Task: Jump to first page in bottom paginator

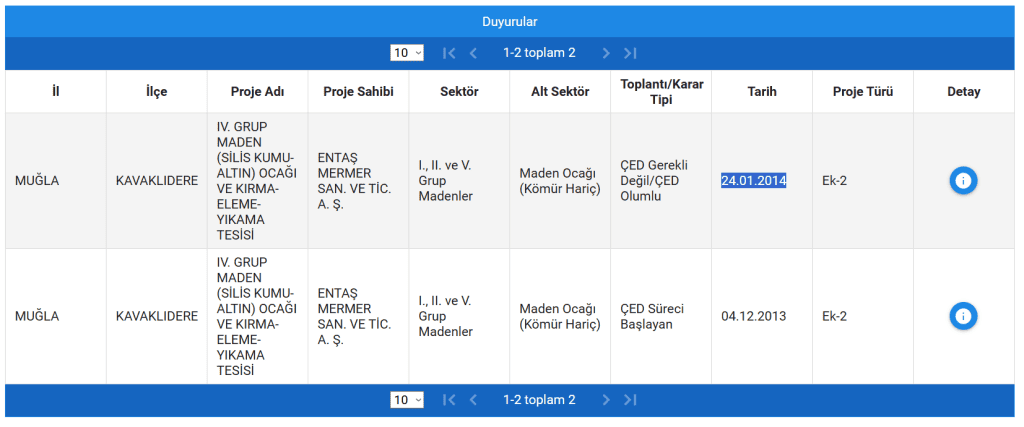Action: [x=449, y=400]
